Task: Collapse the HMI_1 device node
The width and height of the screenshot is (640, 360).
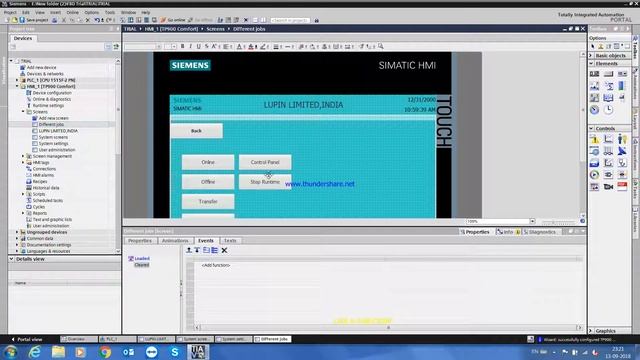Action: point(17,87)
